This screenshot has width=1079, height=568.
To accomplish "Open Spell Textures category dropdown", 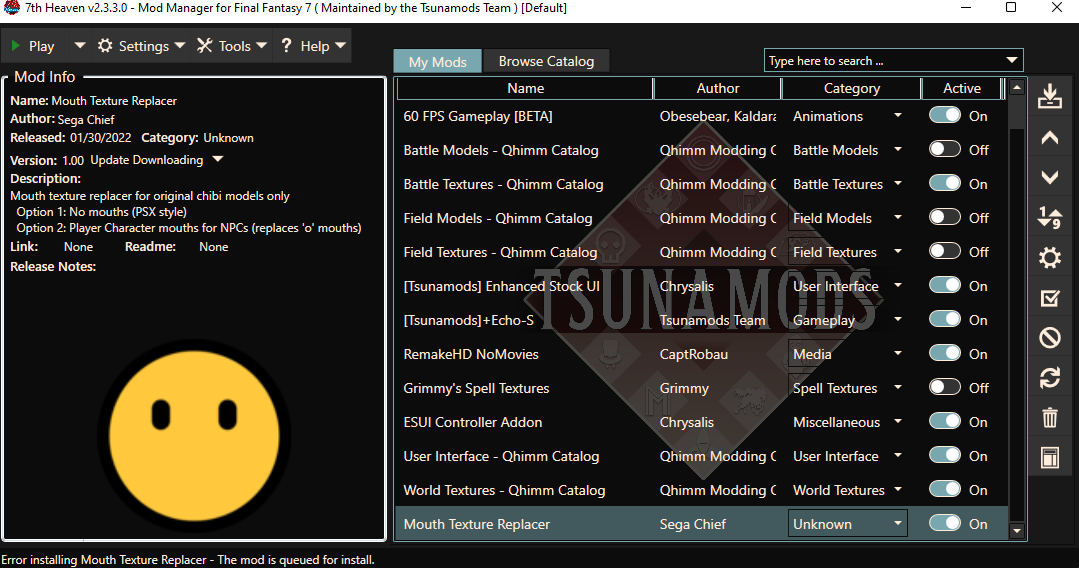I will click(897, 388).
